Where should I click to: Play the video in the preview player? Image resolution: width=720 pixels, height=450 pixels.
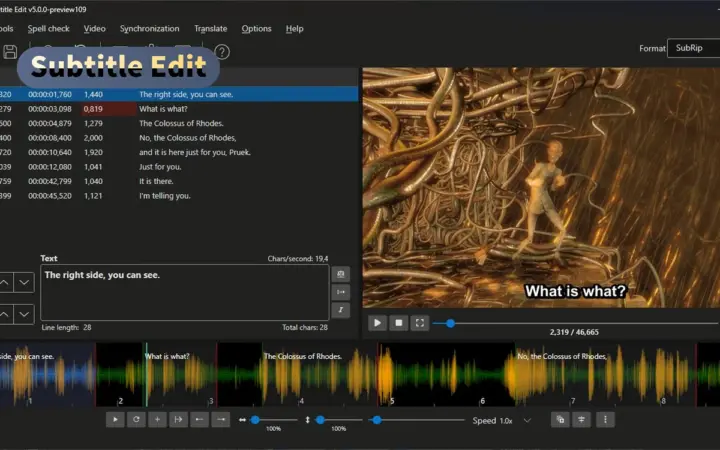[377, 323]
